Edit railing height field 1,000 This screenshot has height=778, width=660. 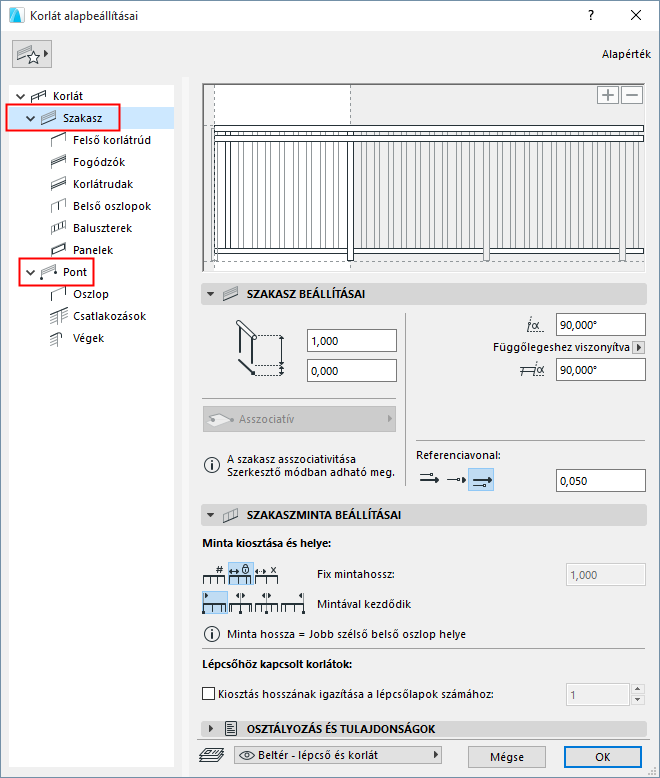352,341
